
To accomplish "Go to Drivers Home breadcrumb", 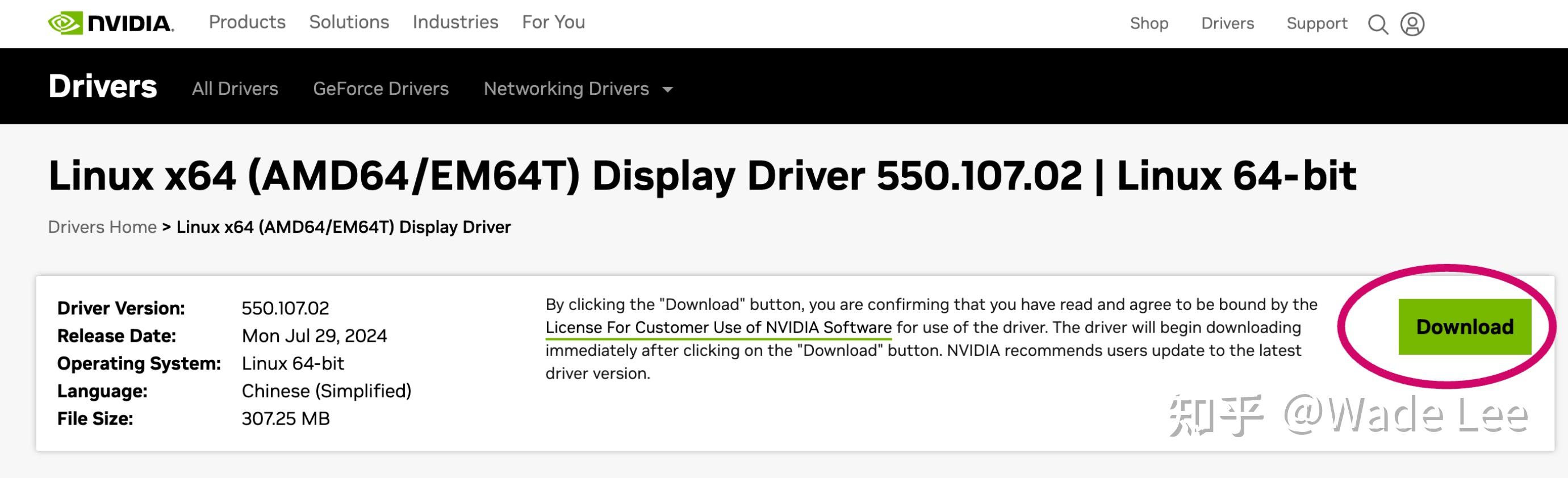I will pos(102,227).
